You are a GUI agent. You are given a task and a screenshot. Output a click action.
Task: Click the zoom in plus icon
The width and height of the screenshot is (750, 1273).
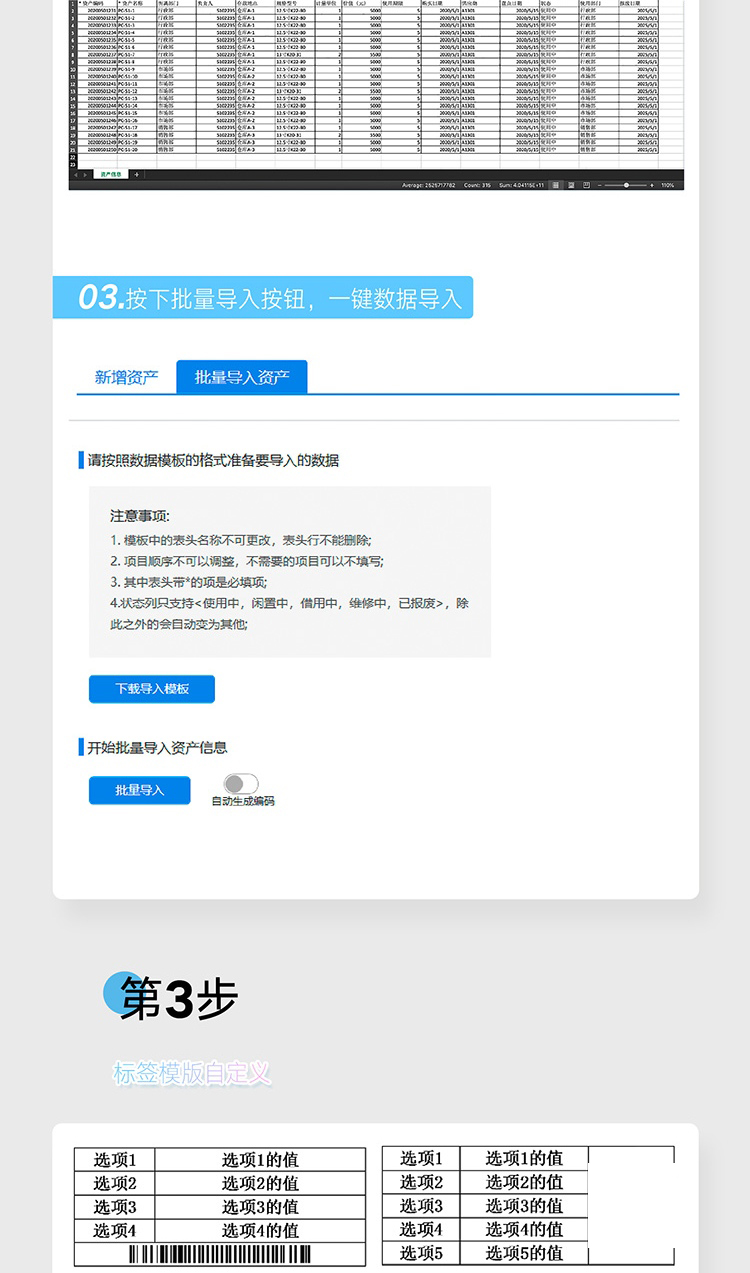653,185
